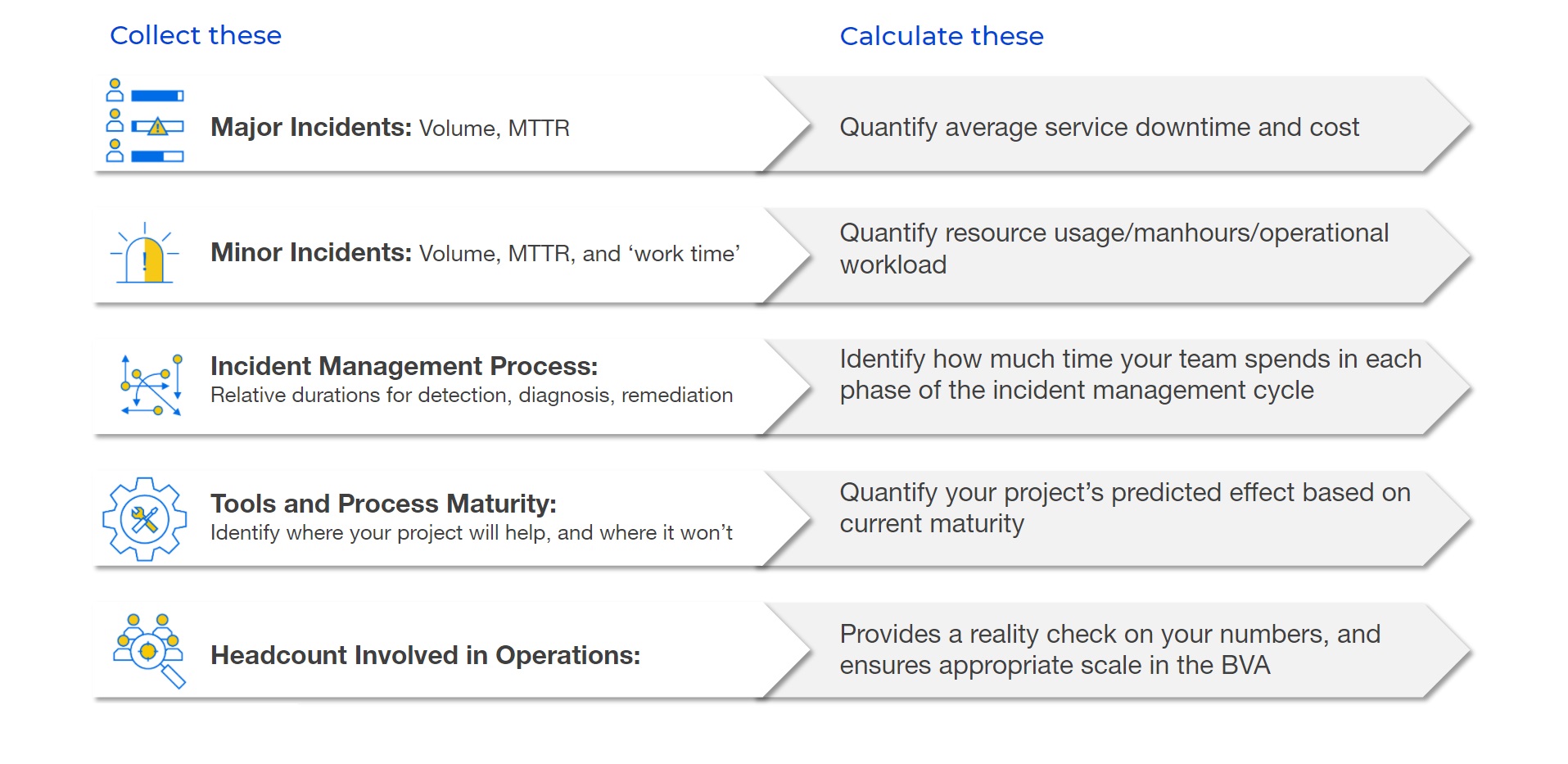
Task: Click the warning triangle in Major Incidents icon
Action: point(157,127)
